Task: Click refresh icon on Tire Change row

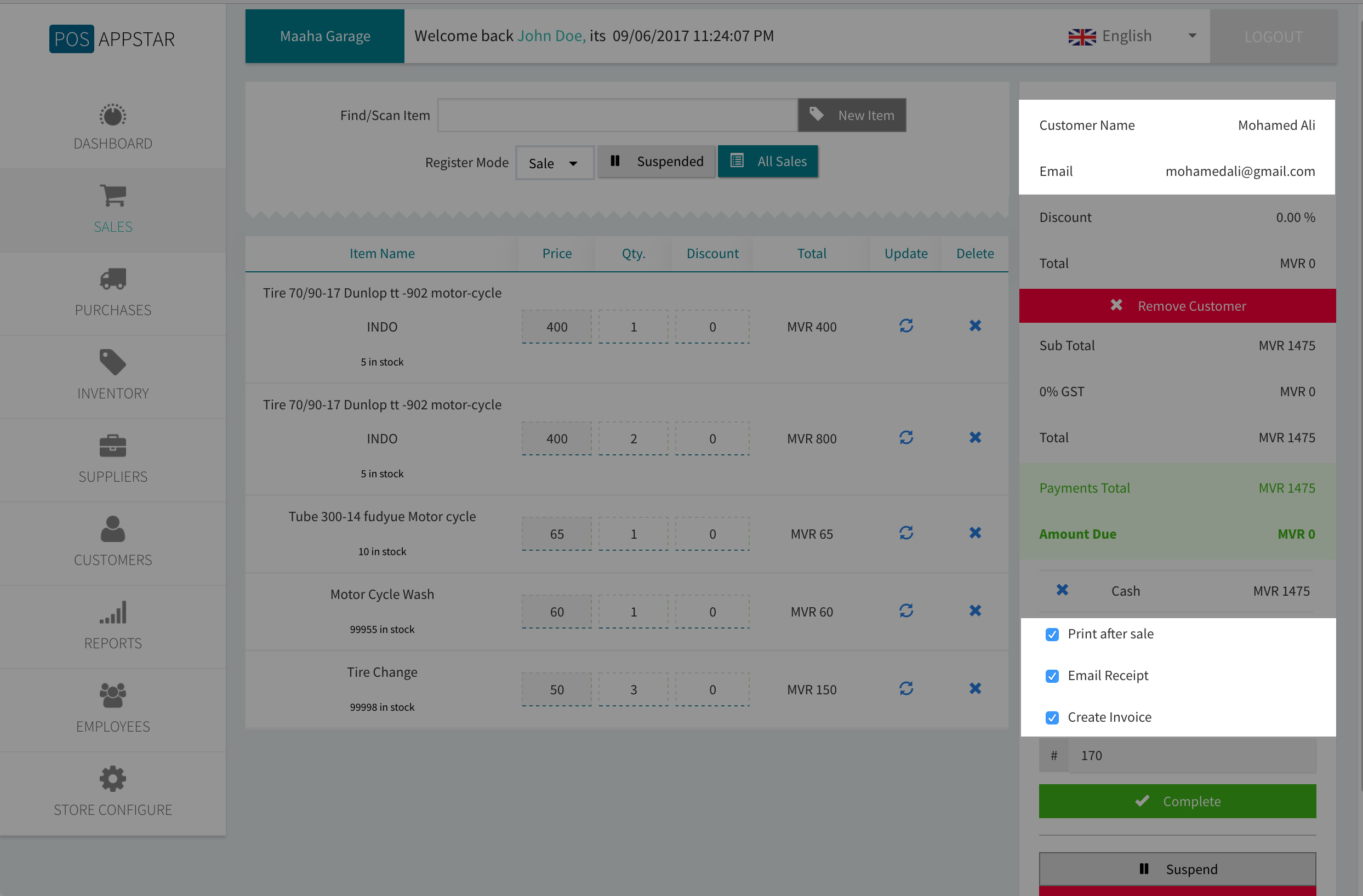Action: [905, 689]
